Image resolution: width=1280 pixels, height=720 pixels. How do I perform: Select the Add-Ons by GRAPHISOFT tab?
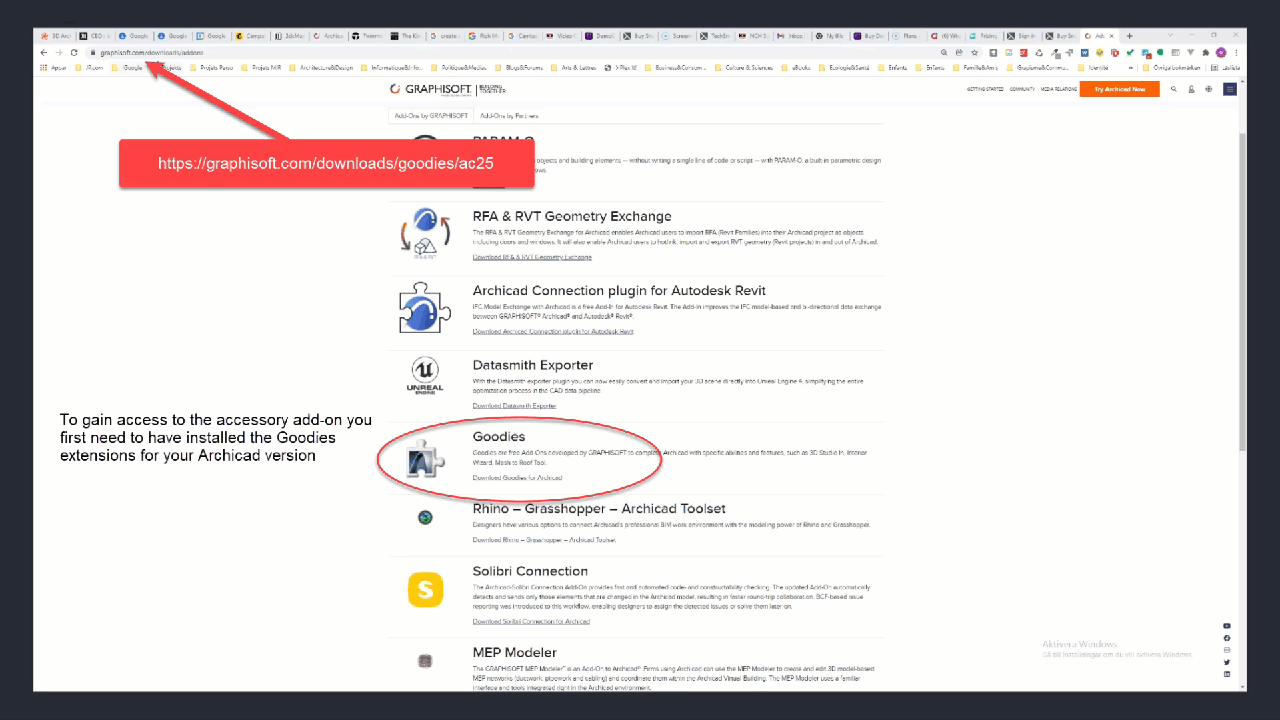click(431, 115)
